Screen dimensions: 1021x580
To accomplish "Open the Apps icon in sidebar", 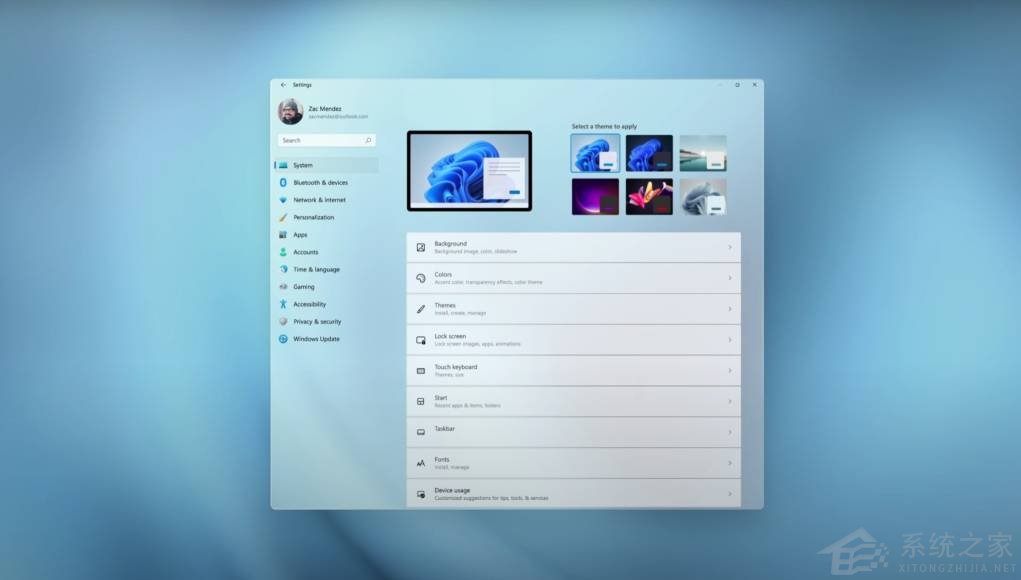I will pos(283,235).
